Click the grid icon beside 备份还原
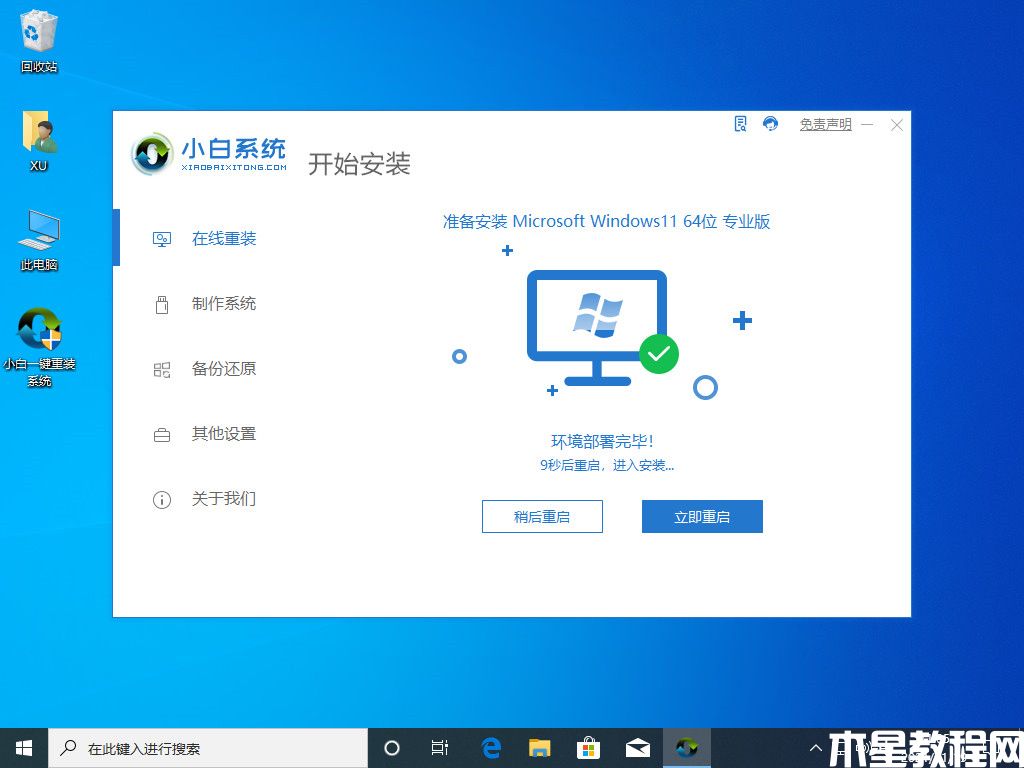This screenshot has width=1024, height=768. click(x=162, y=370)
